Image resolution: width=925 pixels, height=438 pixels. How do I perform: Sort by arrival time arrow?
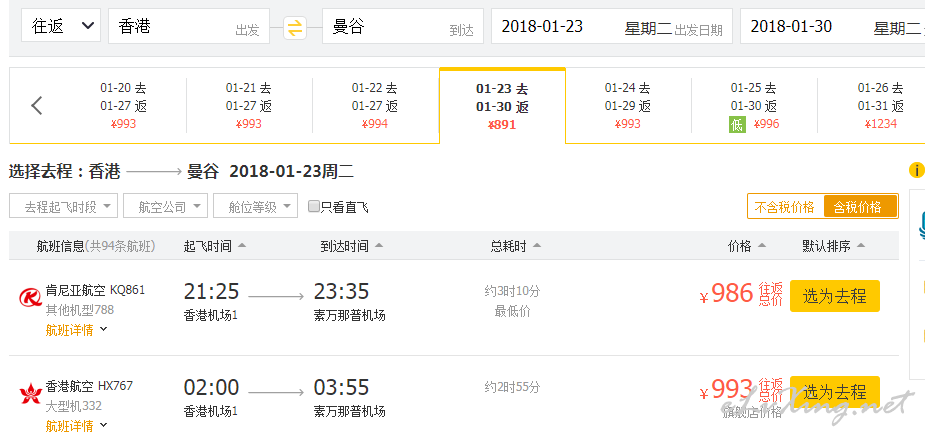point(379,246)
